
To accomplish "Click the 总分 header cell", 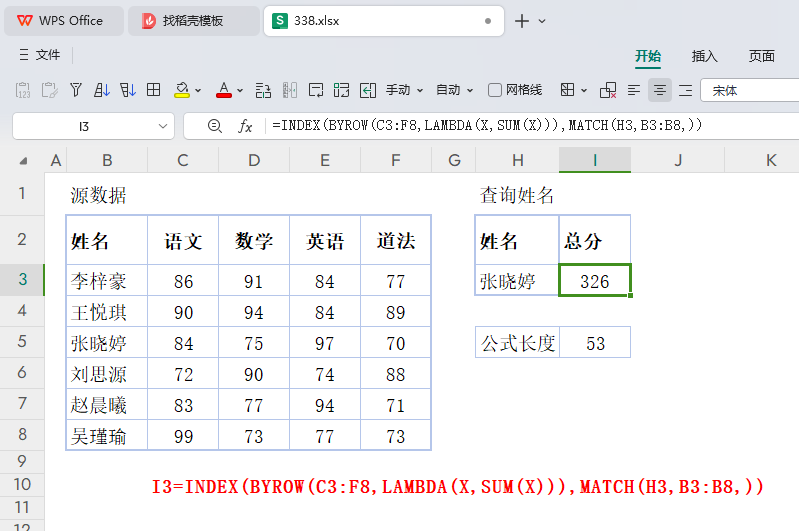I will tap(595, 241).
